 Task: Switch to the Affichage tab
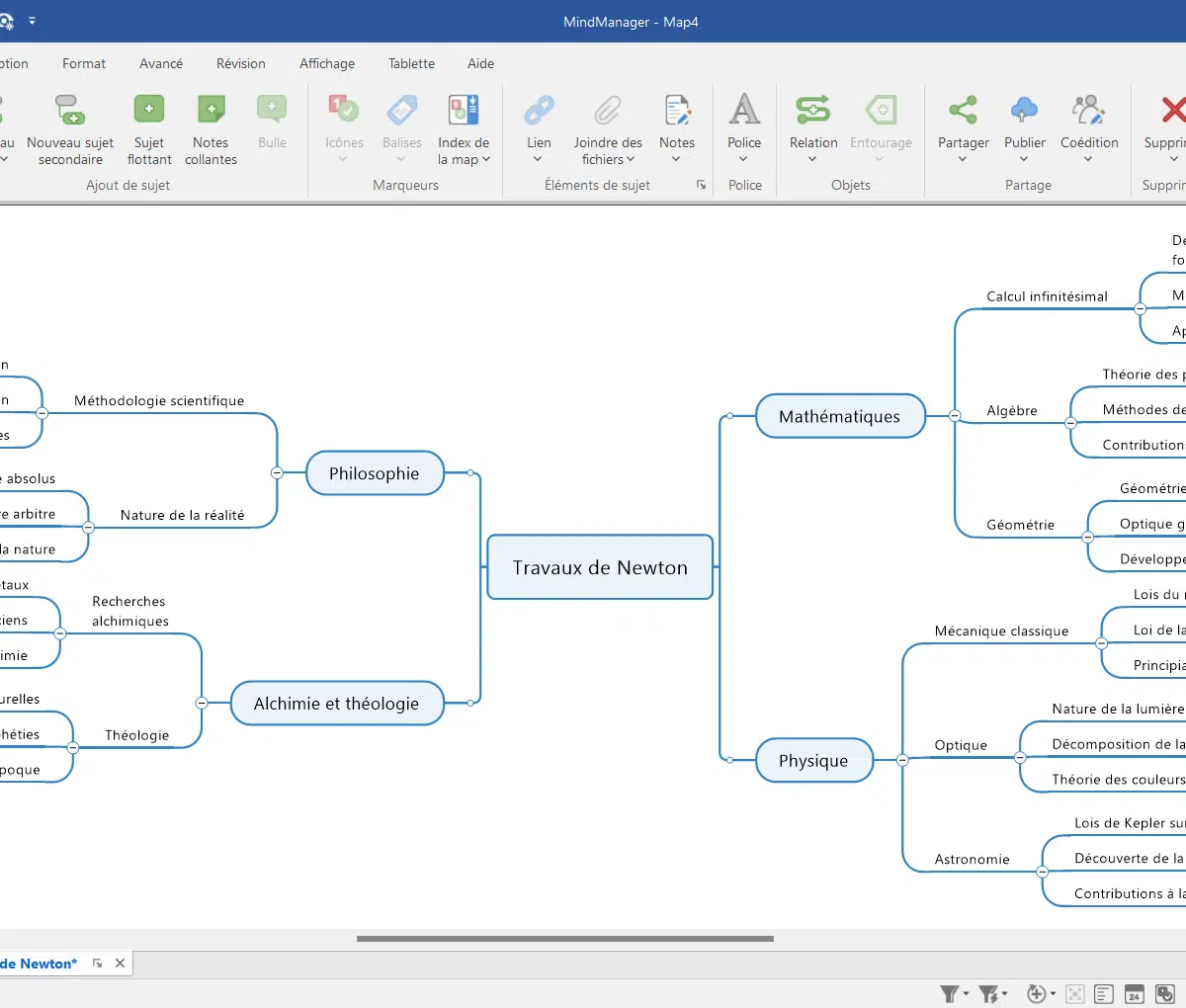(327, 63)
